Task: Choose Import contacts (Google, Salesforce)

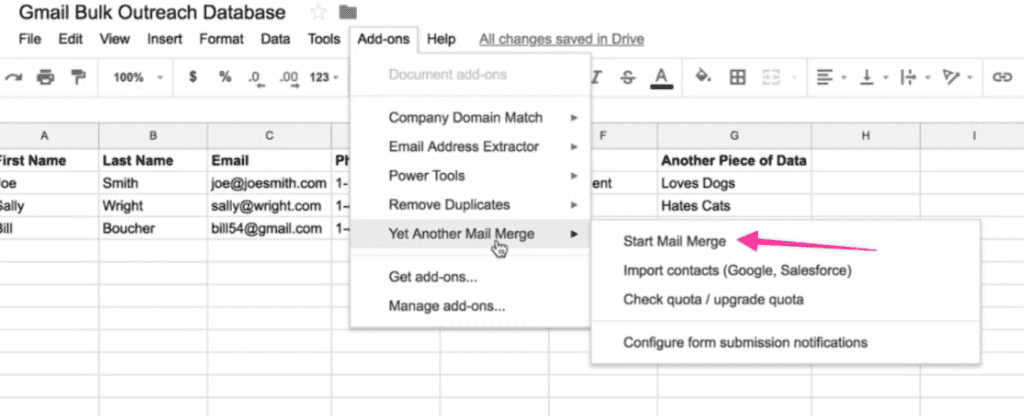Action: [786, 270]
